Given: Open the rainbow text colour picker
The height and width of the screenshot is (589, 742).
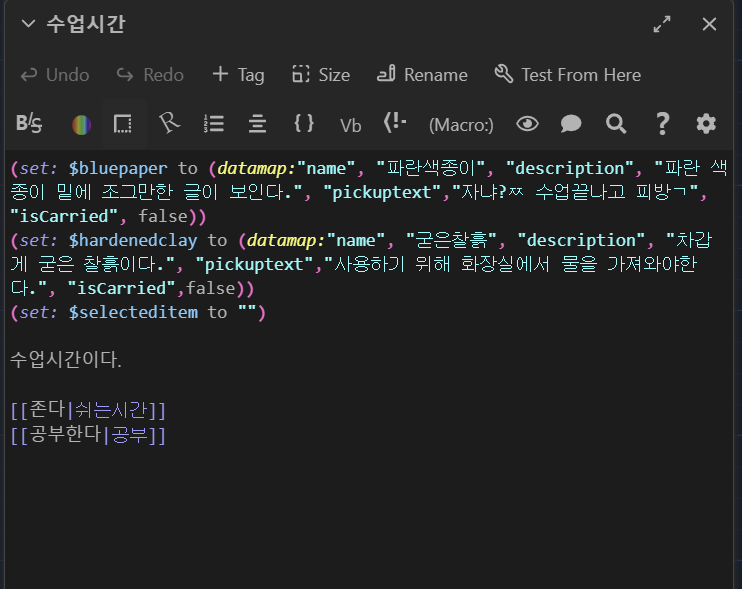Looking at the screenshot, I should (x=81, y=125).
